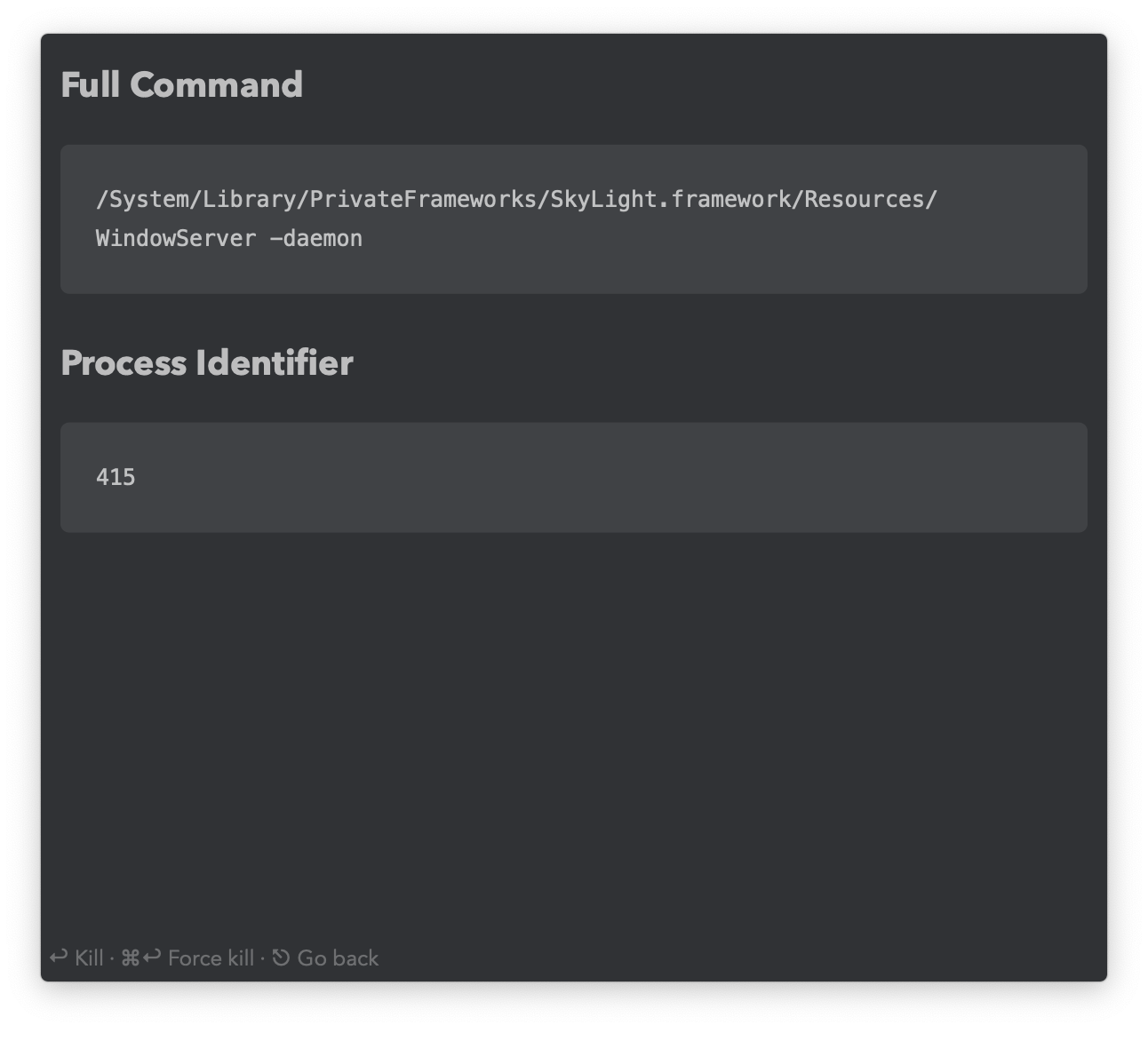This screenshot has width=1148, height=1049.
Task: Click the Process Identifier heading
Action: (207, 363)
